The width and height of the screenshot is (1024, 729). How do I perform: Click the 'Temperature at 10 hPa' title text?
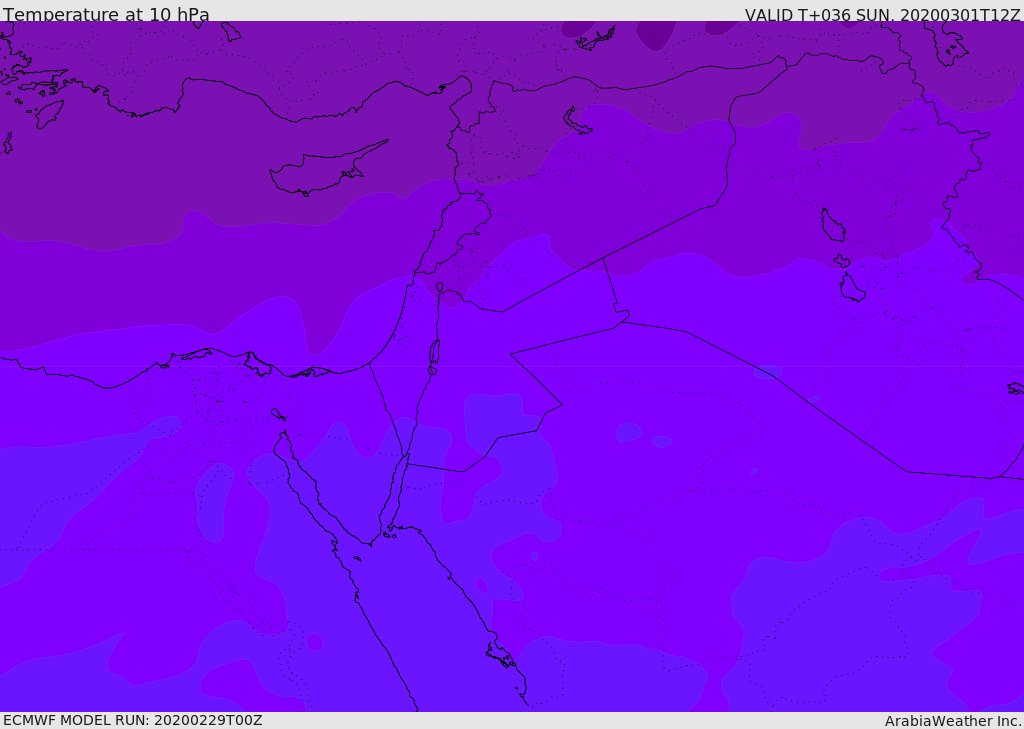pos(106,14)
